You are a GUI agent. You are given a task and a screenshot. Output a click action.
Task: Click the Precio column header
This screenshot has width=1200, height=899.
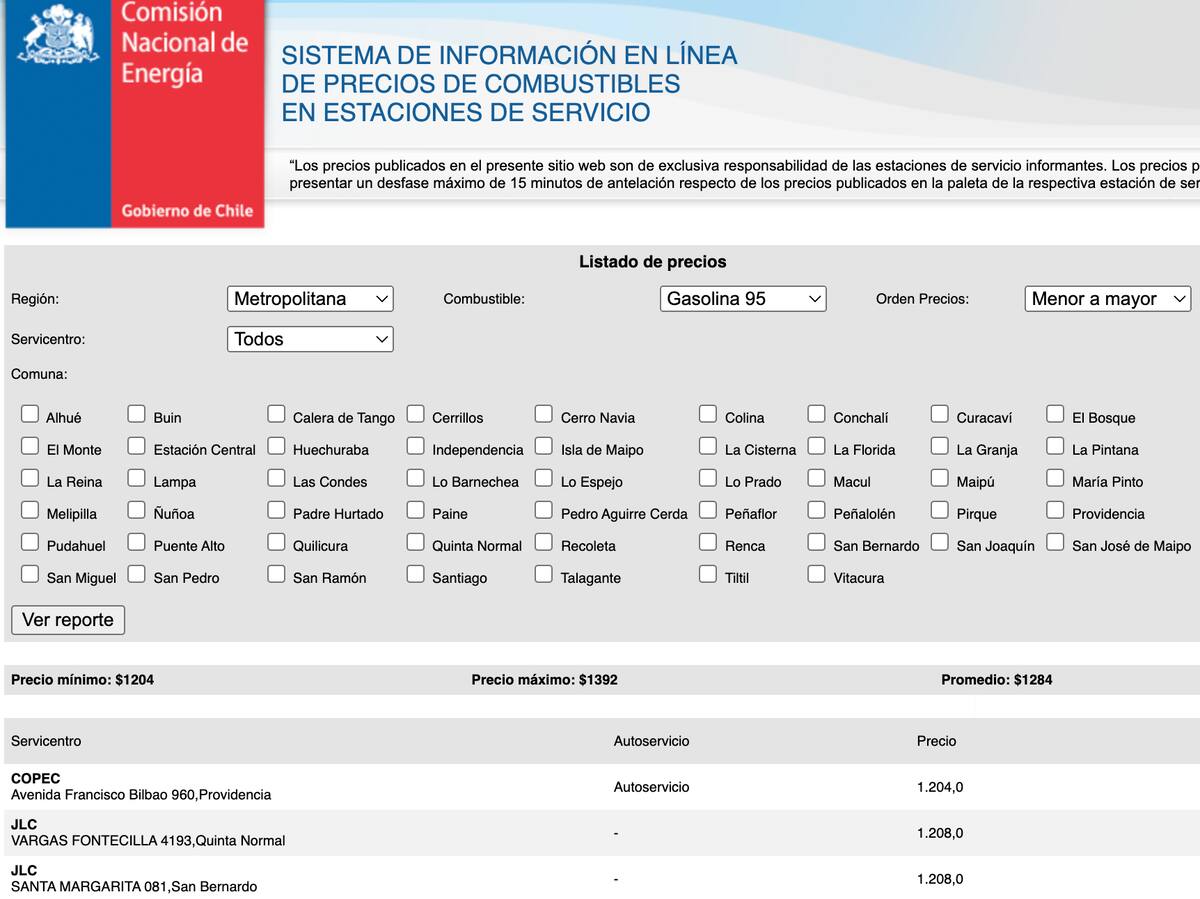tap(934, 741)
